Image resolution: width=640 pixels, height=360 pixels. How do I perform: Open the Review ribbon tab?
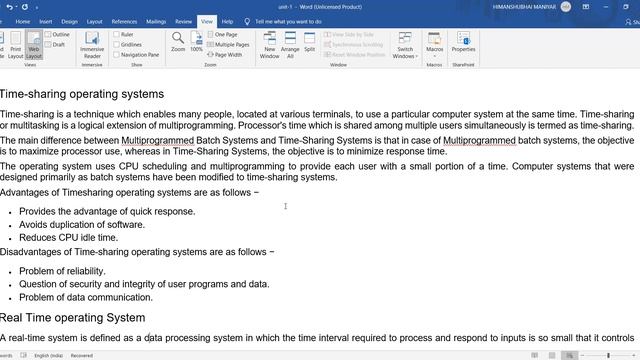(183, 22)
